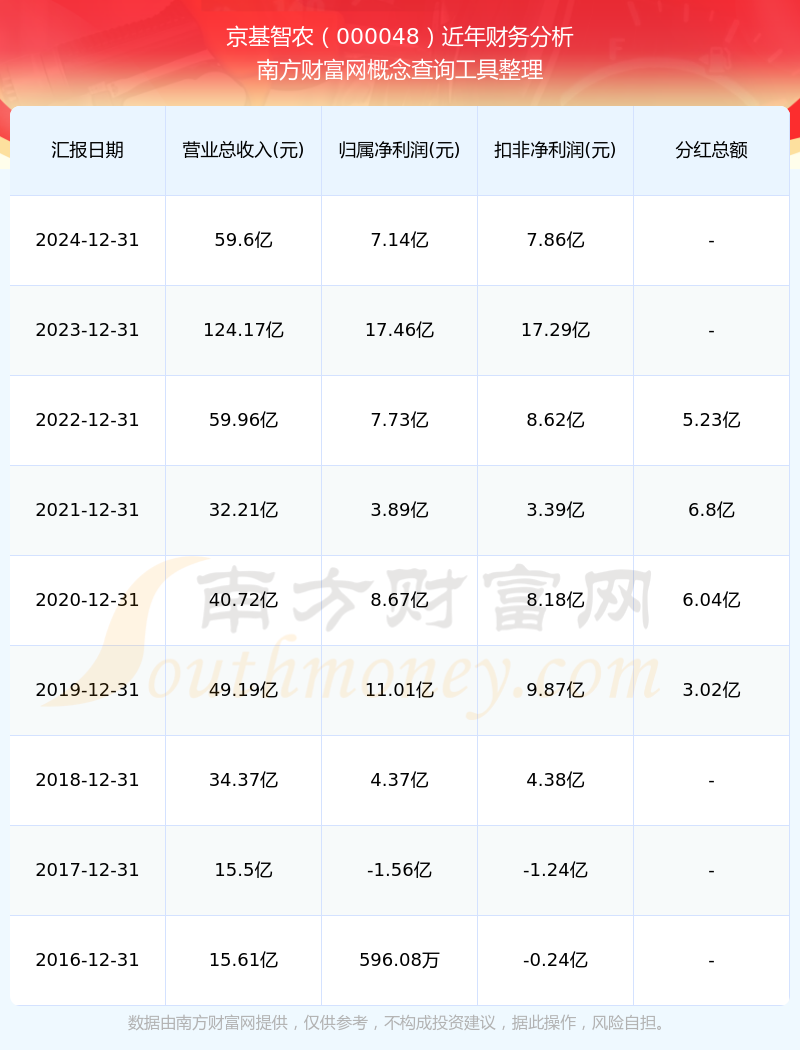Select the 分红总额 column header
800x1050 pixels.
pos(712,150)
